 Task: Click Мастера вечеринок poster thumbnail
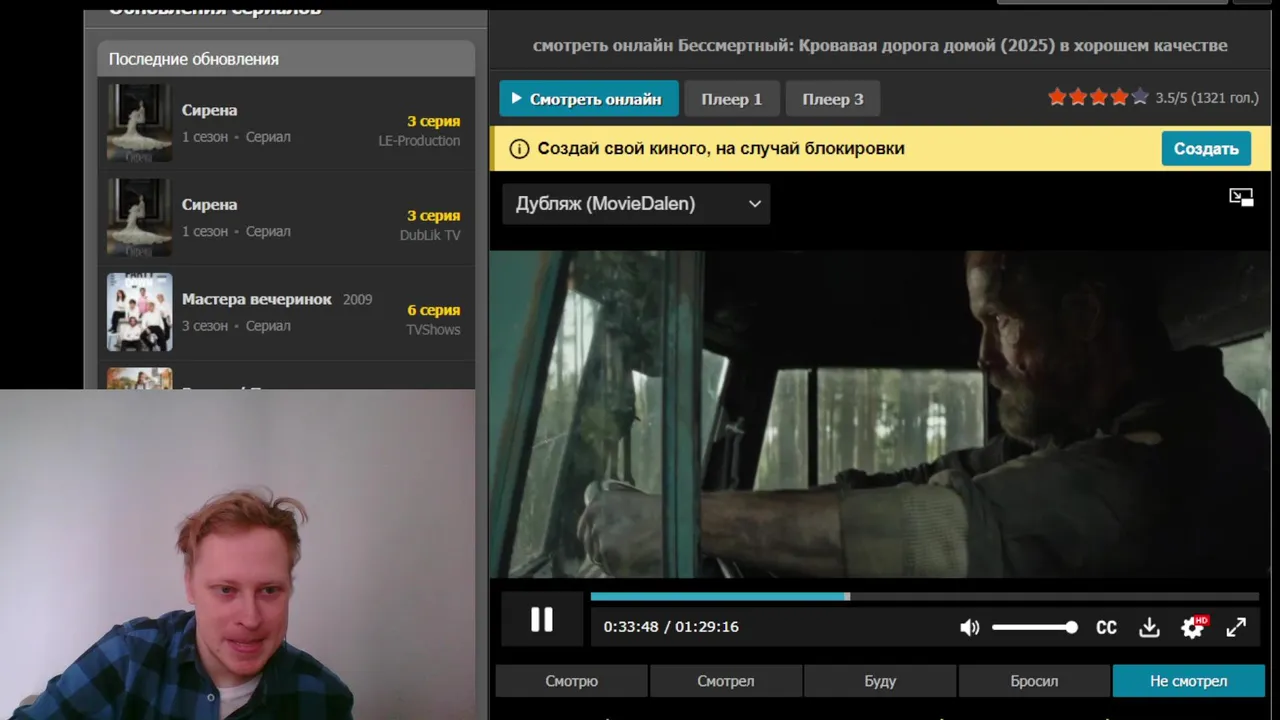[x=140, y=312]
